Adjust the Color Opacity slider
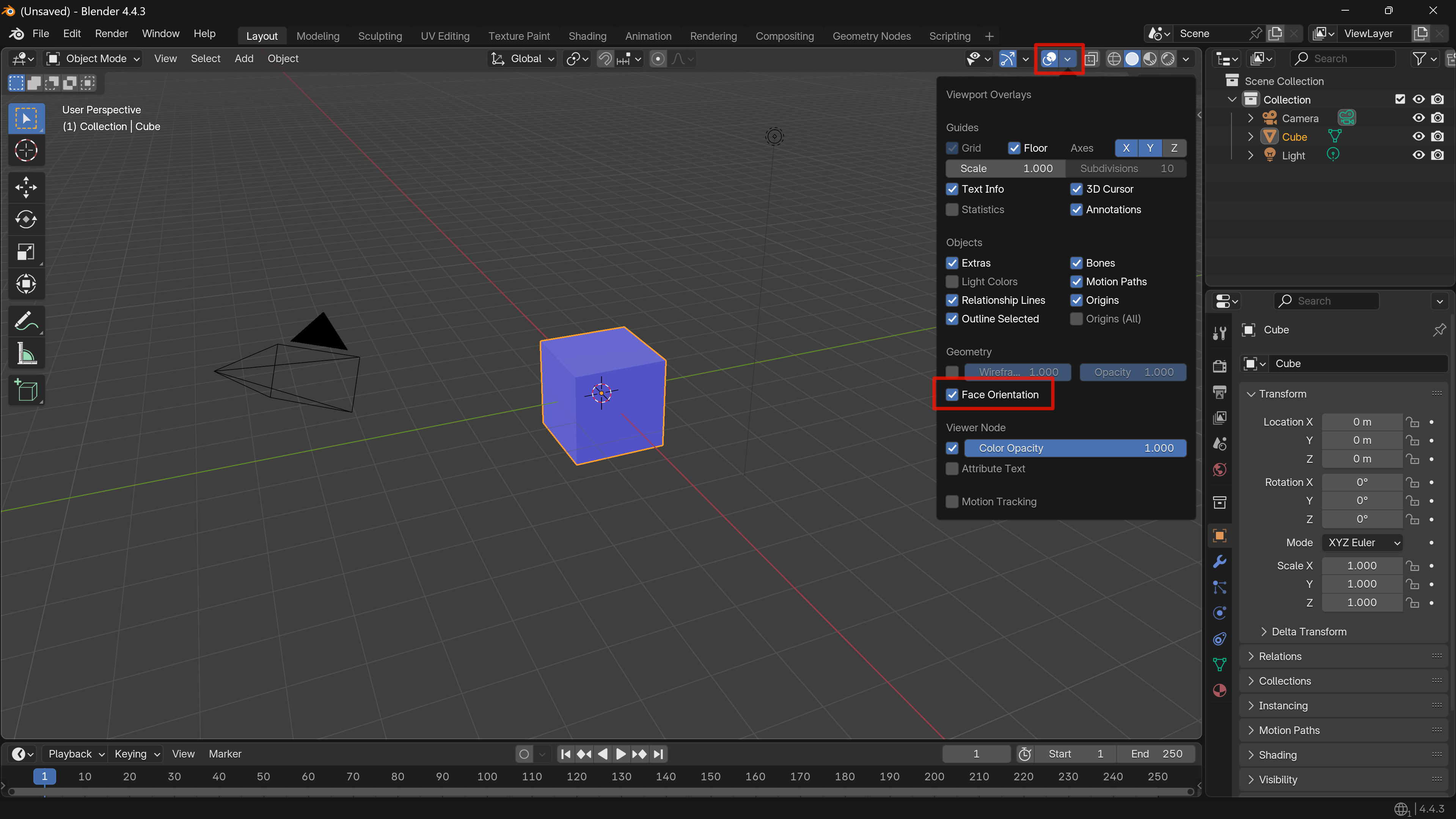The width and height of the screenshot is (1456, 819). pyautogui.click(x=1074, y=448)
